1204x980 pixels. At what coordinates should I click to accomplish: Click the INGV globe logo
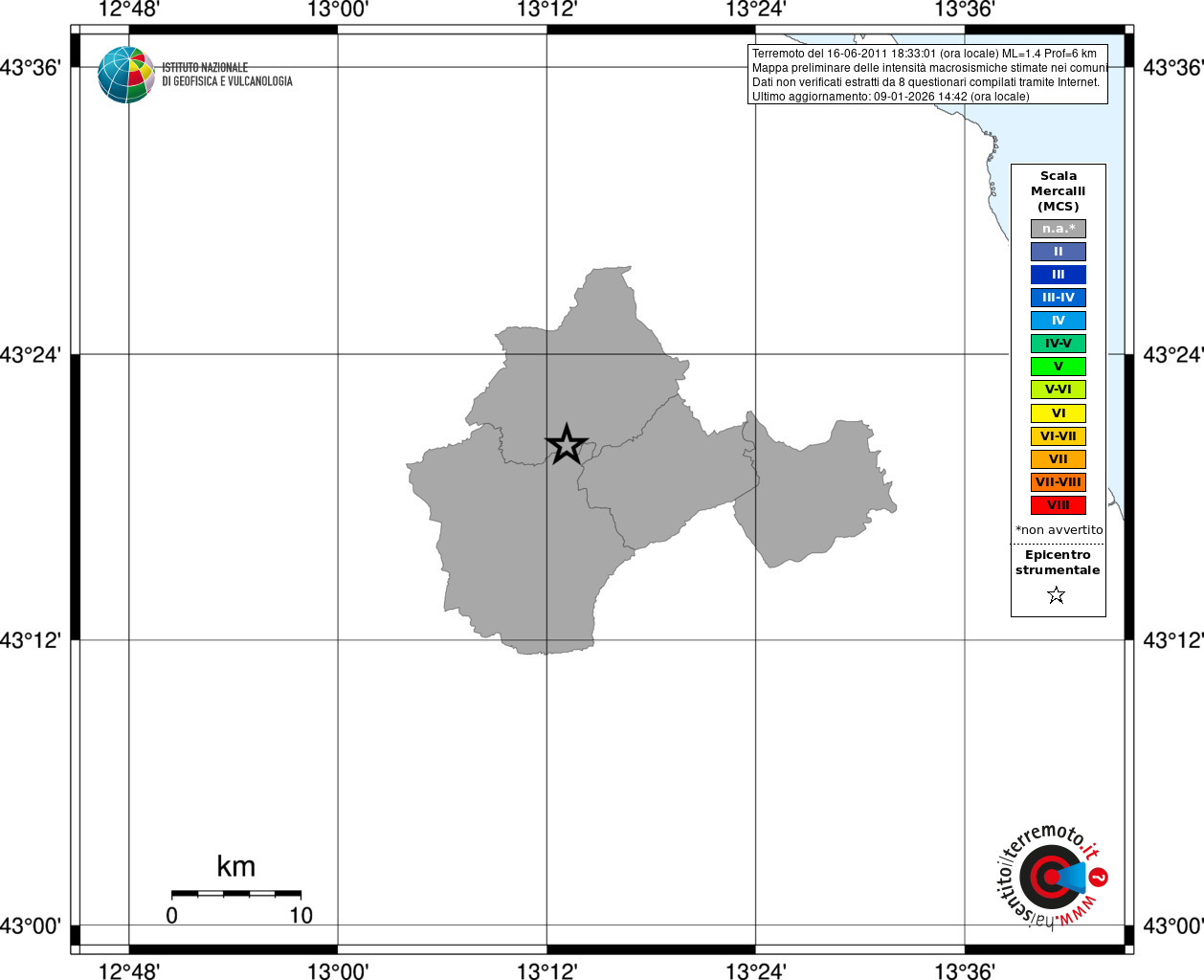[126, 75]
